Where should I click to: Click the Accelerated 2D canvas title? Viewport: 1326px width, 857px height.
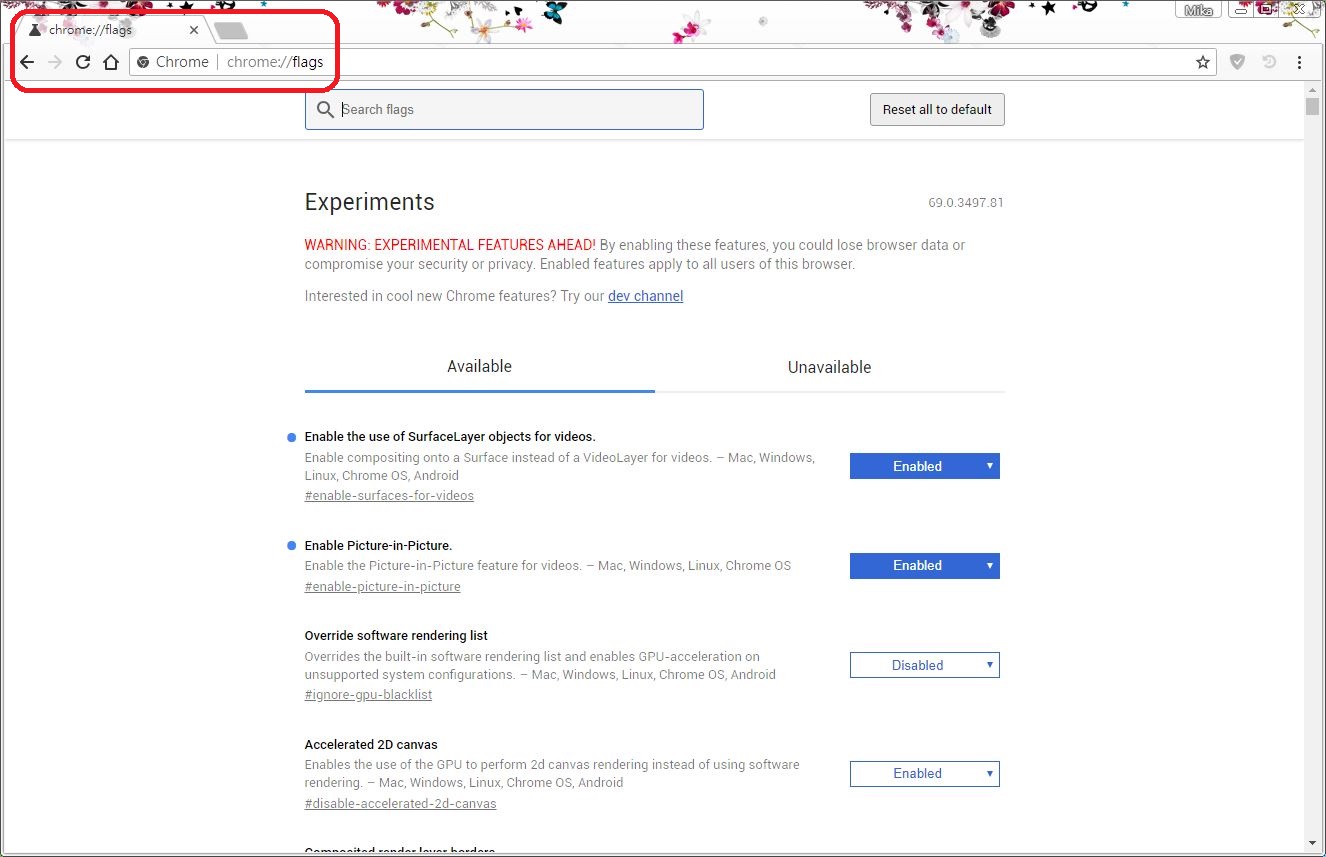[371, 745]
